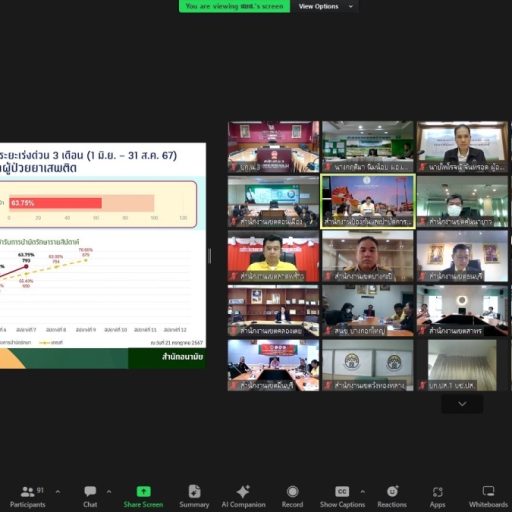This screenshot has height=512, width=512.
Task: Select the bookshelf conference room video tile
Action: [273, 311]
